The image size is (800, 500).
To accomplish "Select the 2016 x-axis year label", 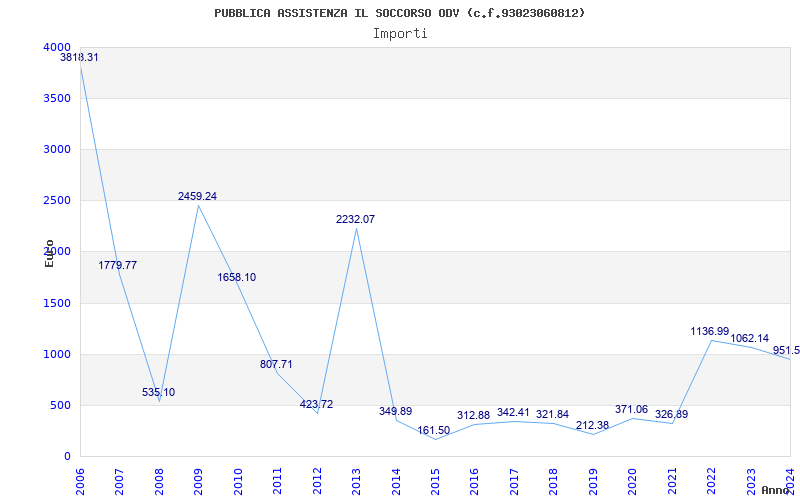I will [474, 481].
